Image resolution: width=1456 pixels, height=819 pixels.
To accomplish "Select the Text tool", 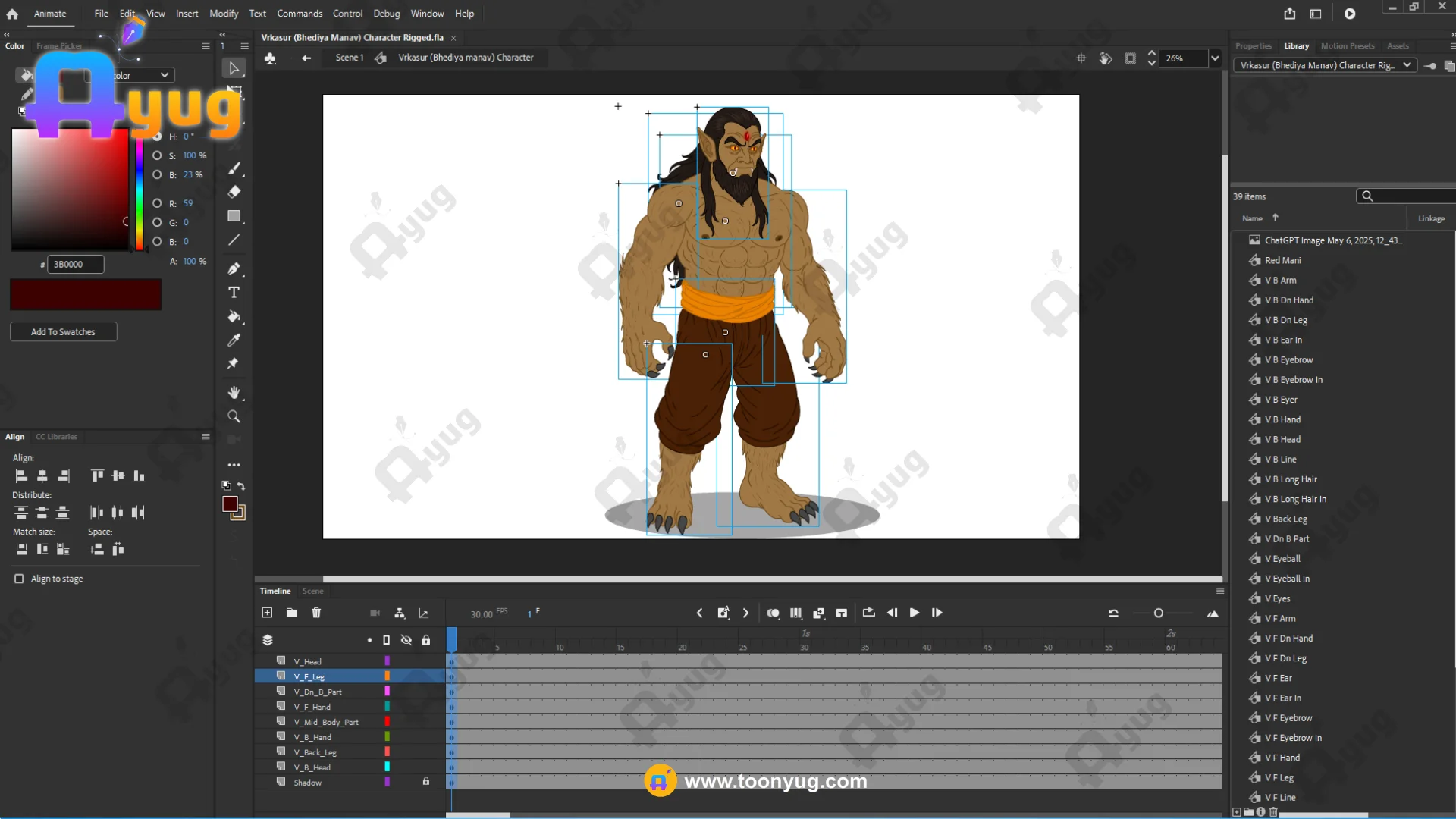I will pos(234,293).
